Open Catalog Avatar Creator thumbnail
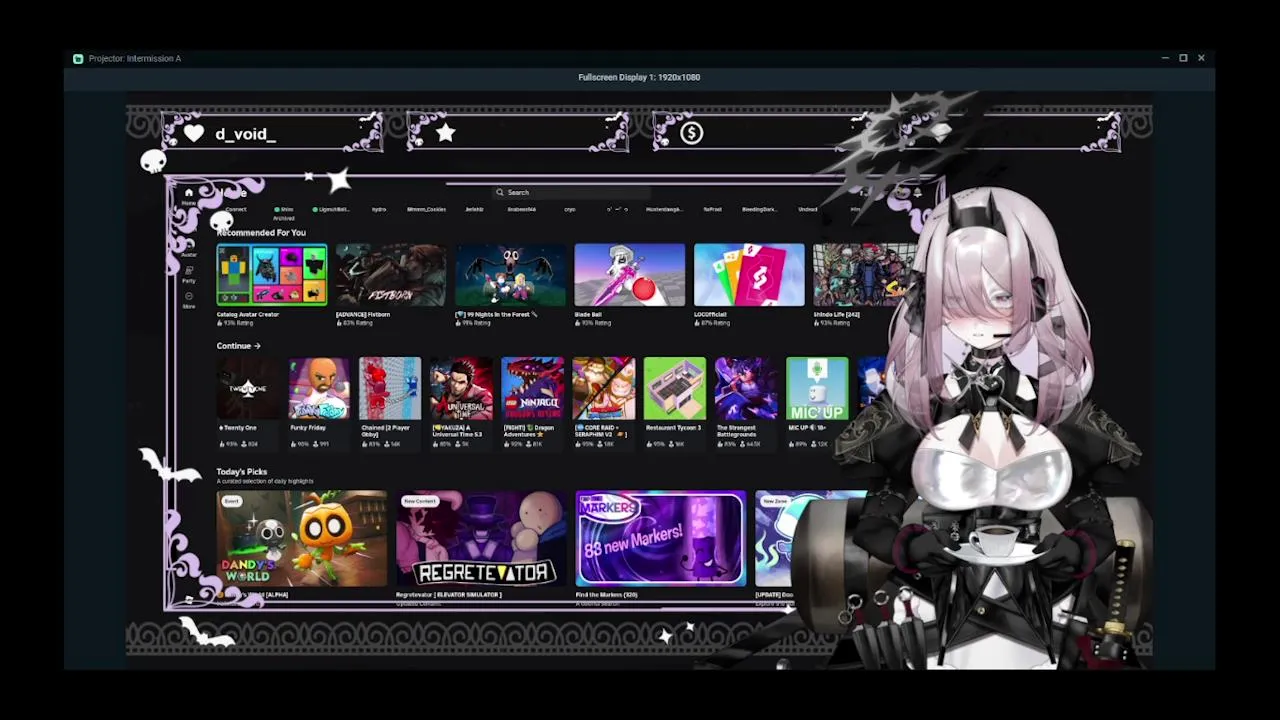 click(271, 275)
